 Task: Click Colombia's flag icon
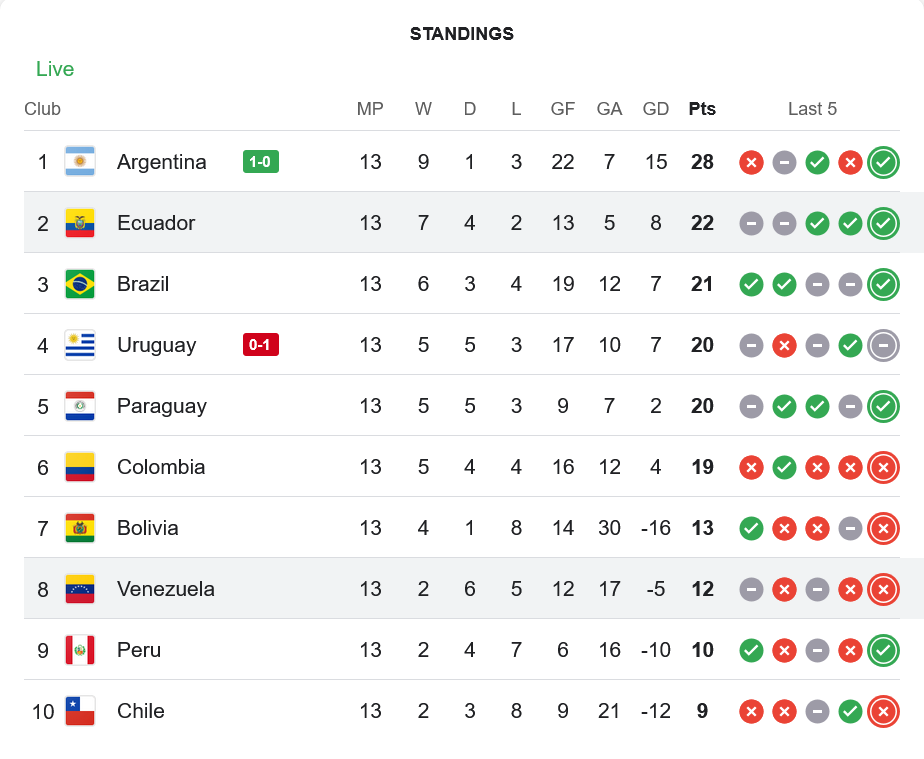(x=80, y=467)
